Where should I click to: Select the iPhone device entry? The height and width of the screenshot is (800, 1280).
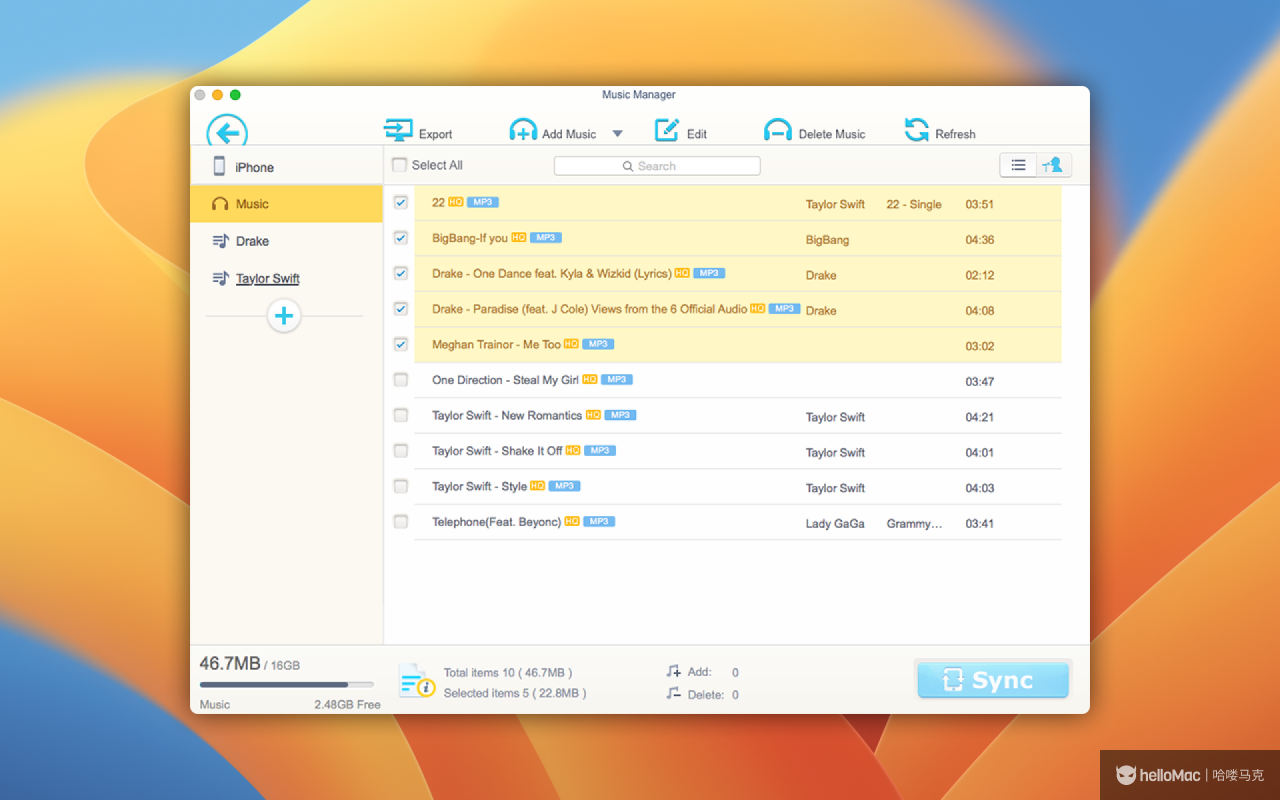click(287, 166)
